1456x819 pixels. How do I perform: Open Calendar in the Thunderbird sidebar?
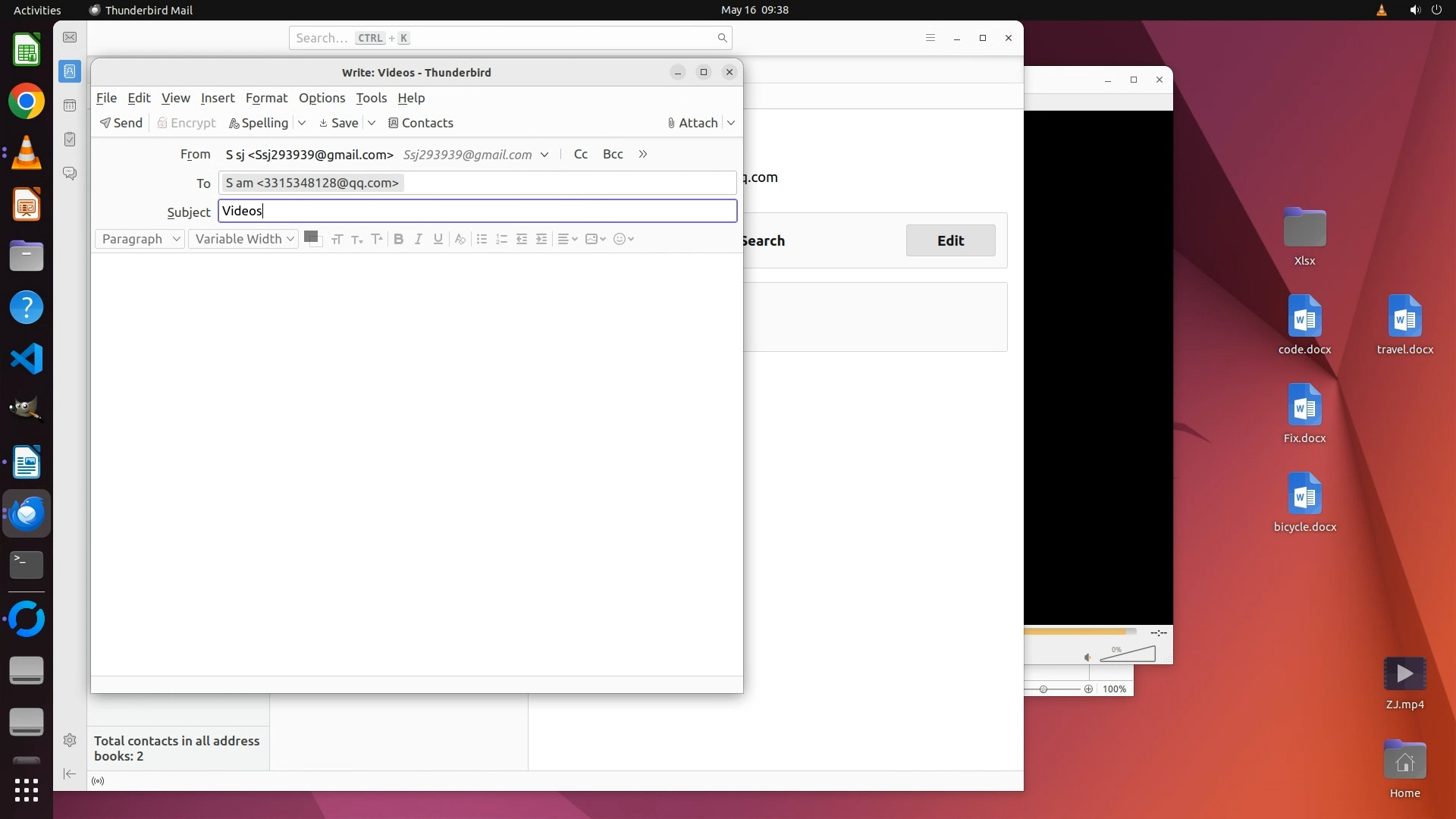[x=70, y=105]
